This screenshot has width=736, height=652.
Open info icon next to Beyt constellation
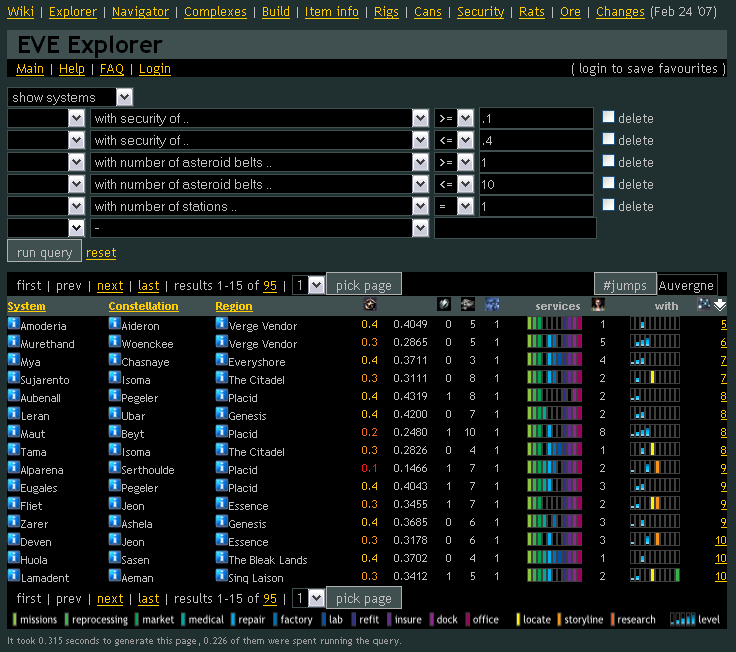115,431
